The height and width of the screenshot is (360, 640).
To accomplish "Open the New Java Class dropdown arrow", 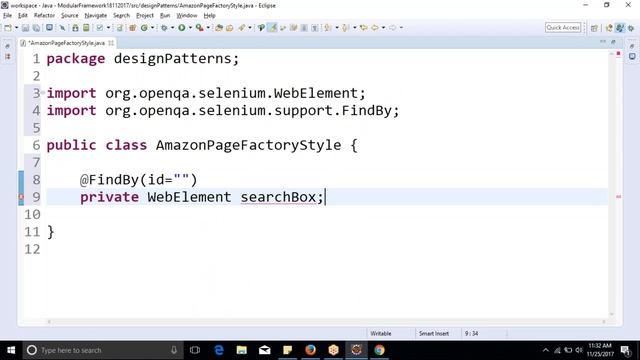I will click(x=153, y=28).
